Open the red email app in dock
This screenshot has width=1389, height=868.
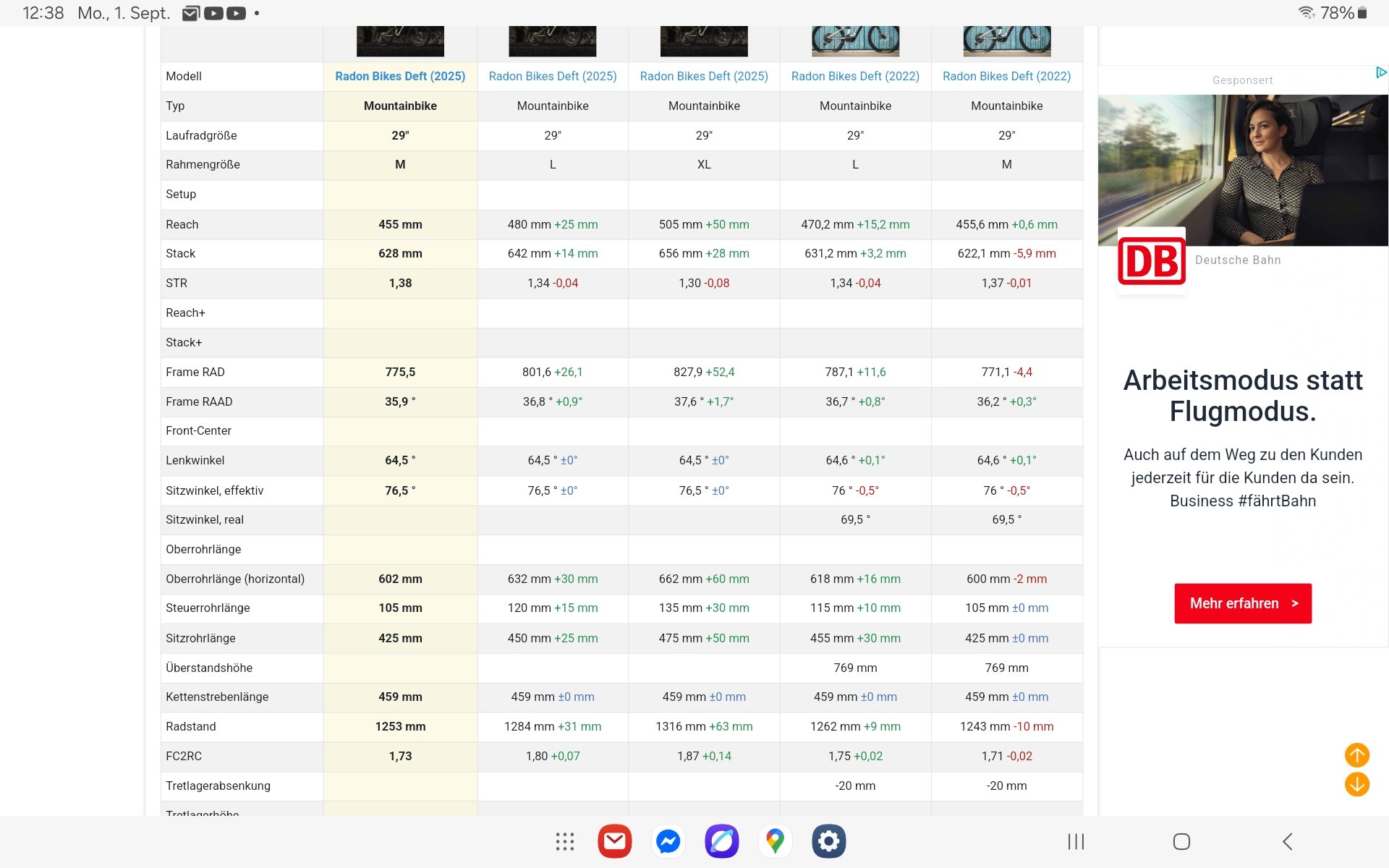[614, 841]
